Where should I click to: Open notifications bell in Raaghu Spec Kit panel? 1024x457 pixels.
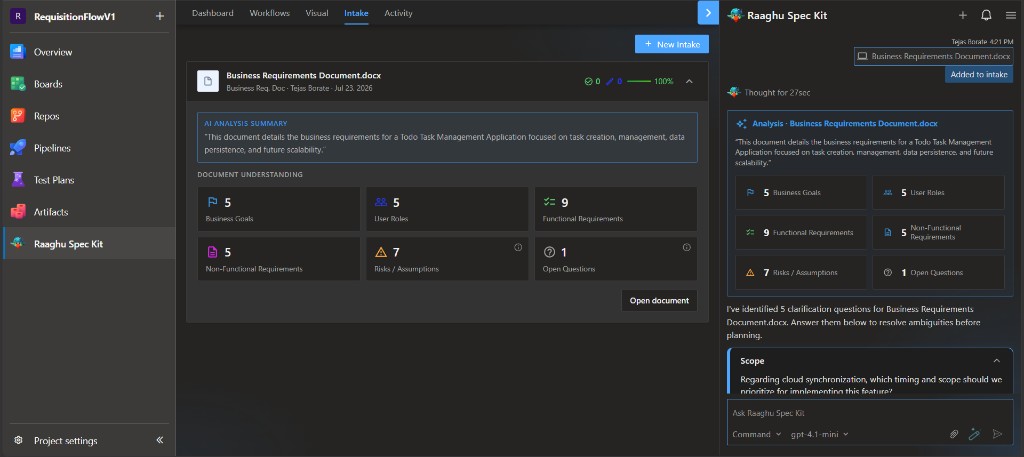986,15
